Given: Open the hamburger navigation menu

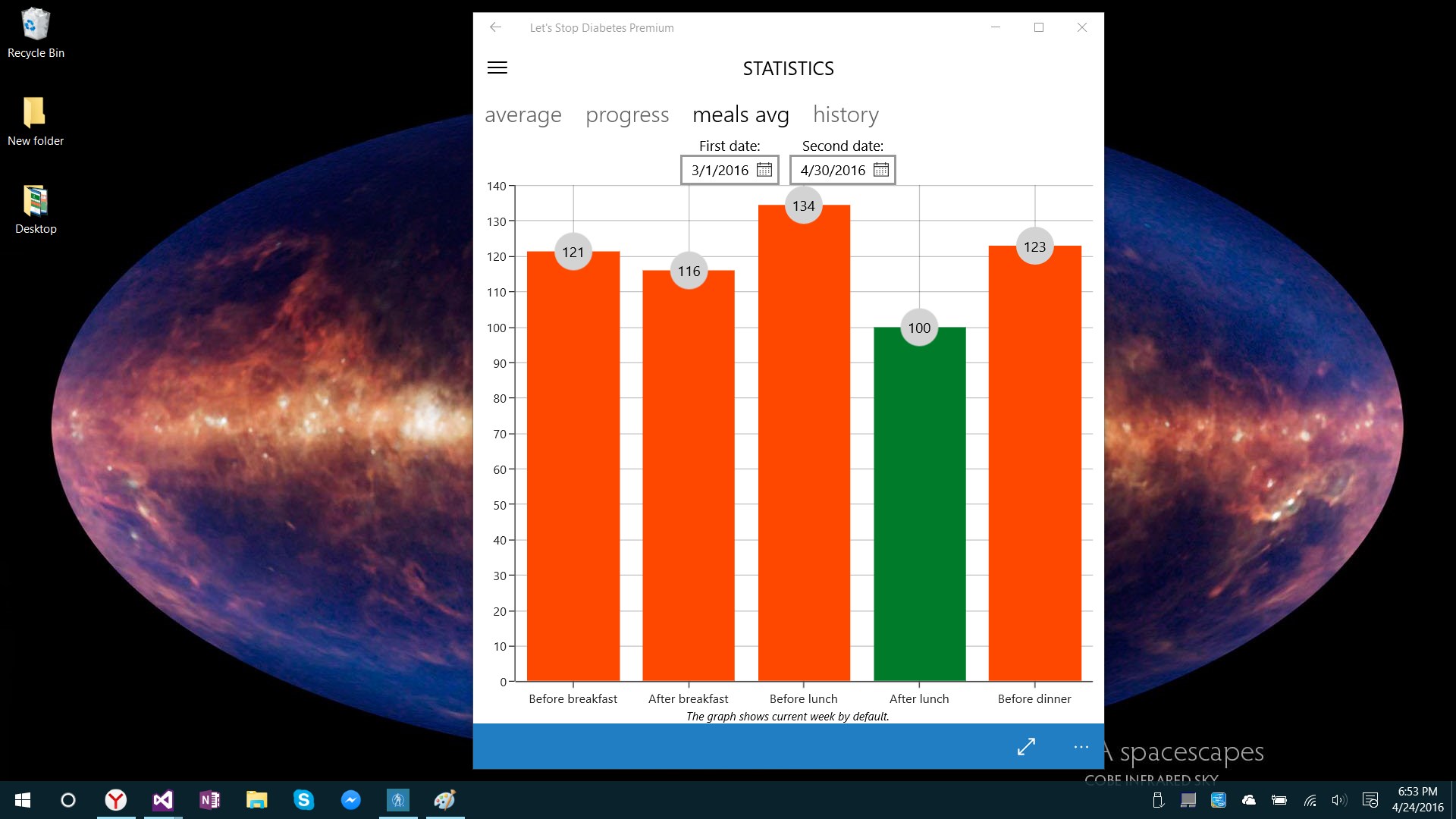Looking at the screenshot, I should pyautogui.click(x=497, y=68).
